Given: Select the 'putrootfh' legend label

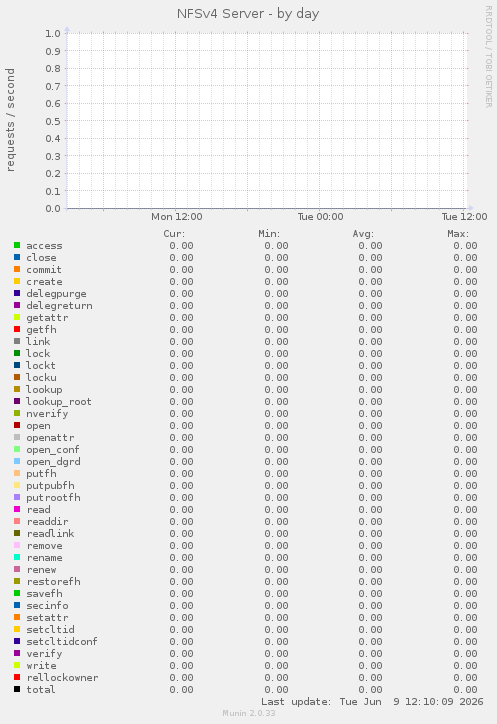Looking at the screenshot, I should click(53, 498).
